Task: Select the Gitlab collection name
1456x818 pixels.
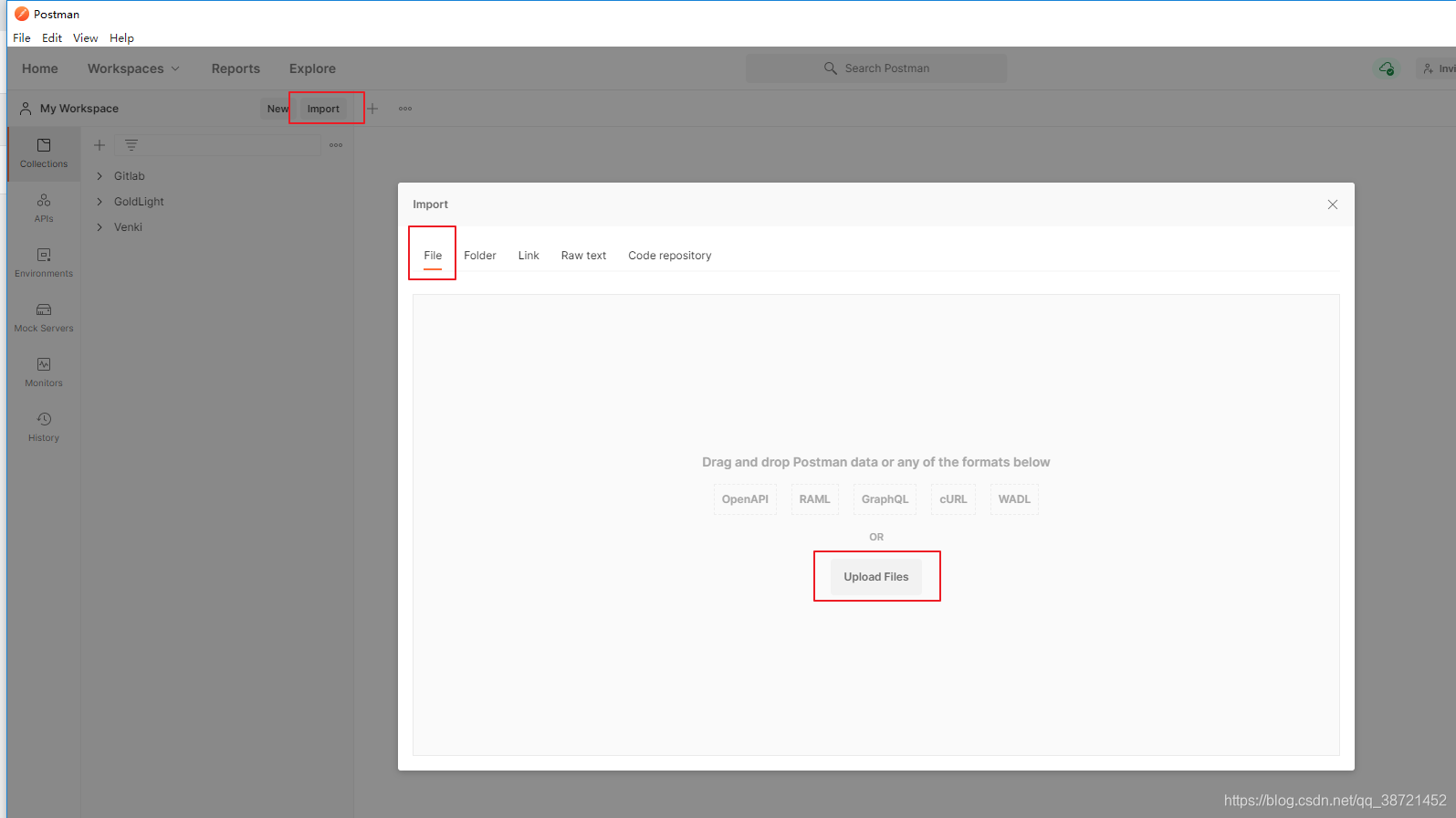Action: pyautogui.click(x=130, y=176)
